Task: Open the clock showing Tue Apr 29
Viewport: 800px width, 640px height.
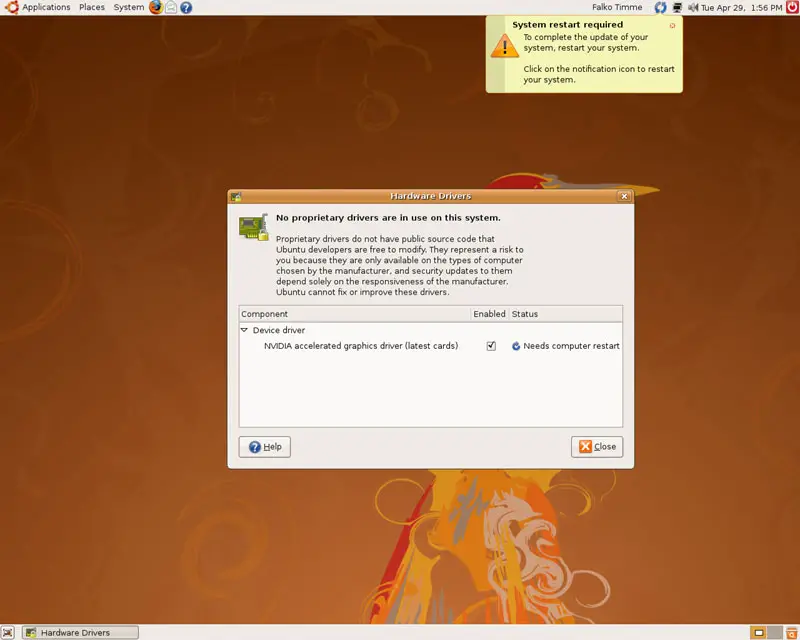Action: (x=741, y=8)
